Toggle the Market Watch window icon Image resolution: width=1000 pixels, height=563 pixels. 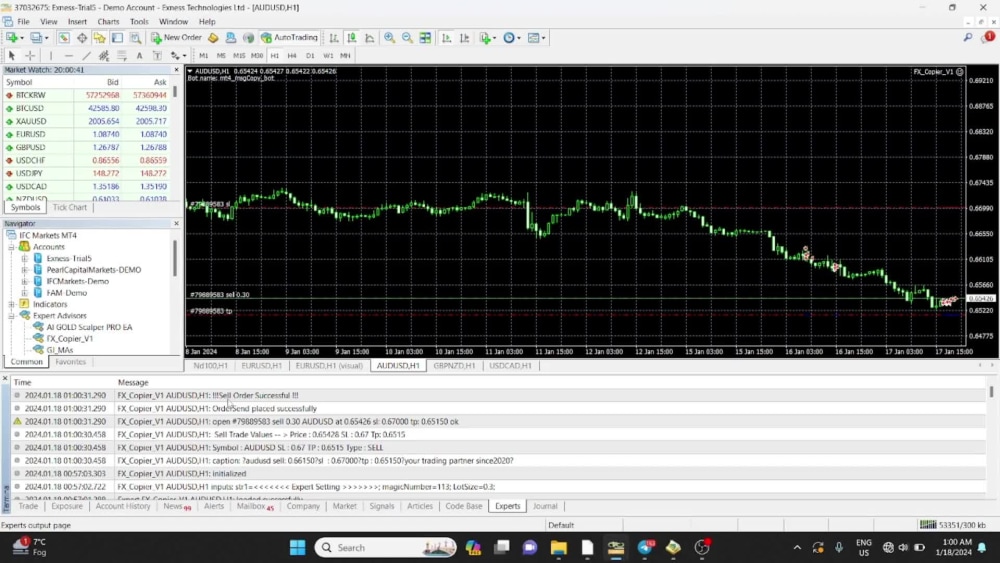(64, 38)
